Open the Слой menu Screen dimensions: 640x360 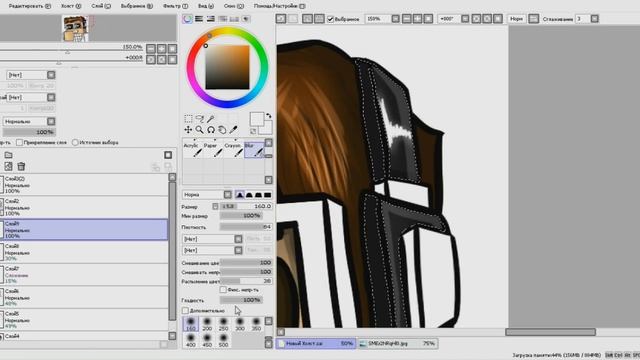(x=101, y=6)
